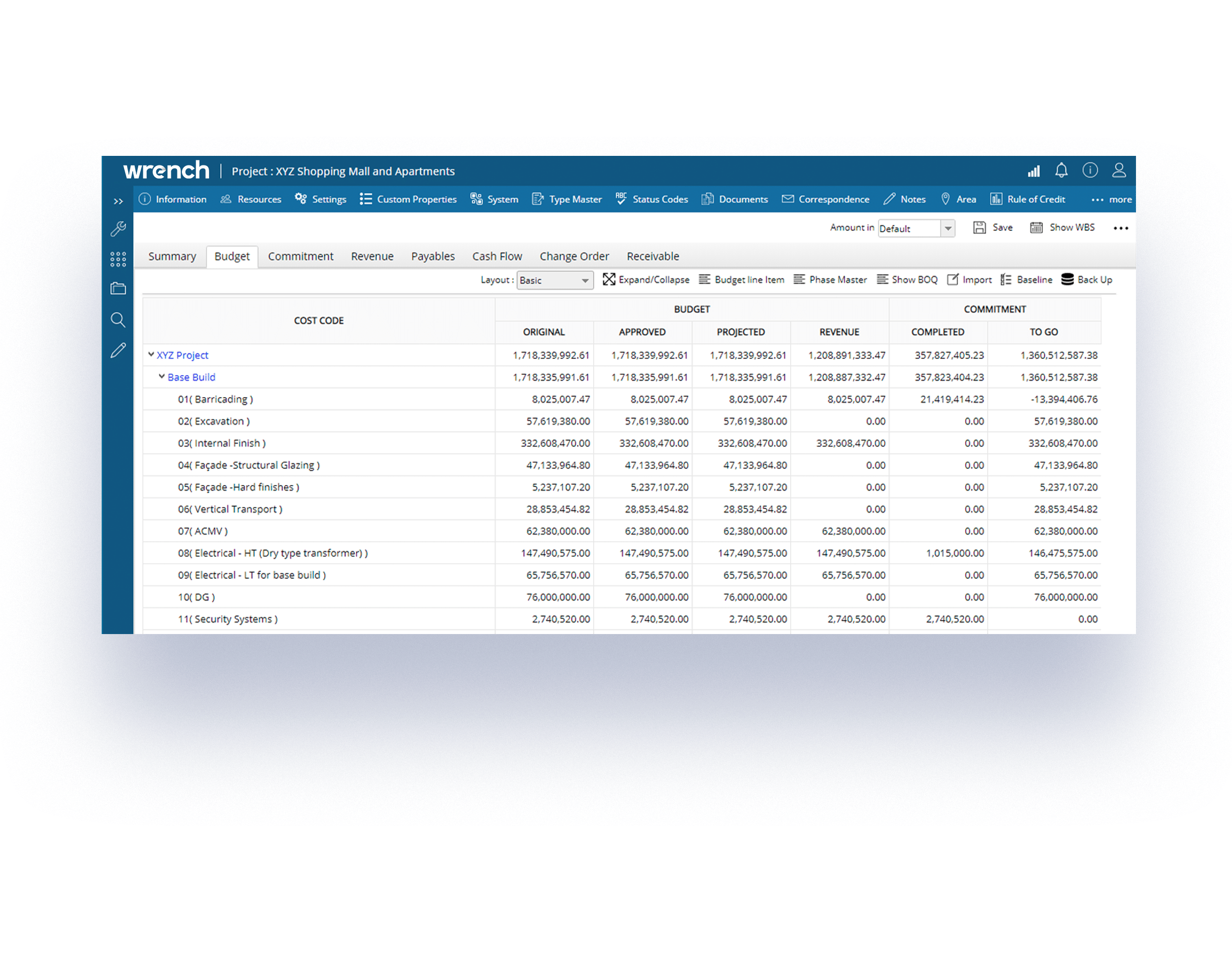This screenshot has height=978, width=1232.
Task: Open the three-dot overflow menu beside Show WBS
Action: [1121, 228]
